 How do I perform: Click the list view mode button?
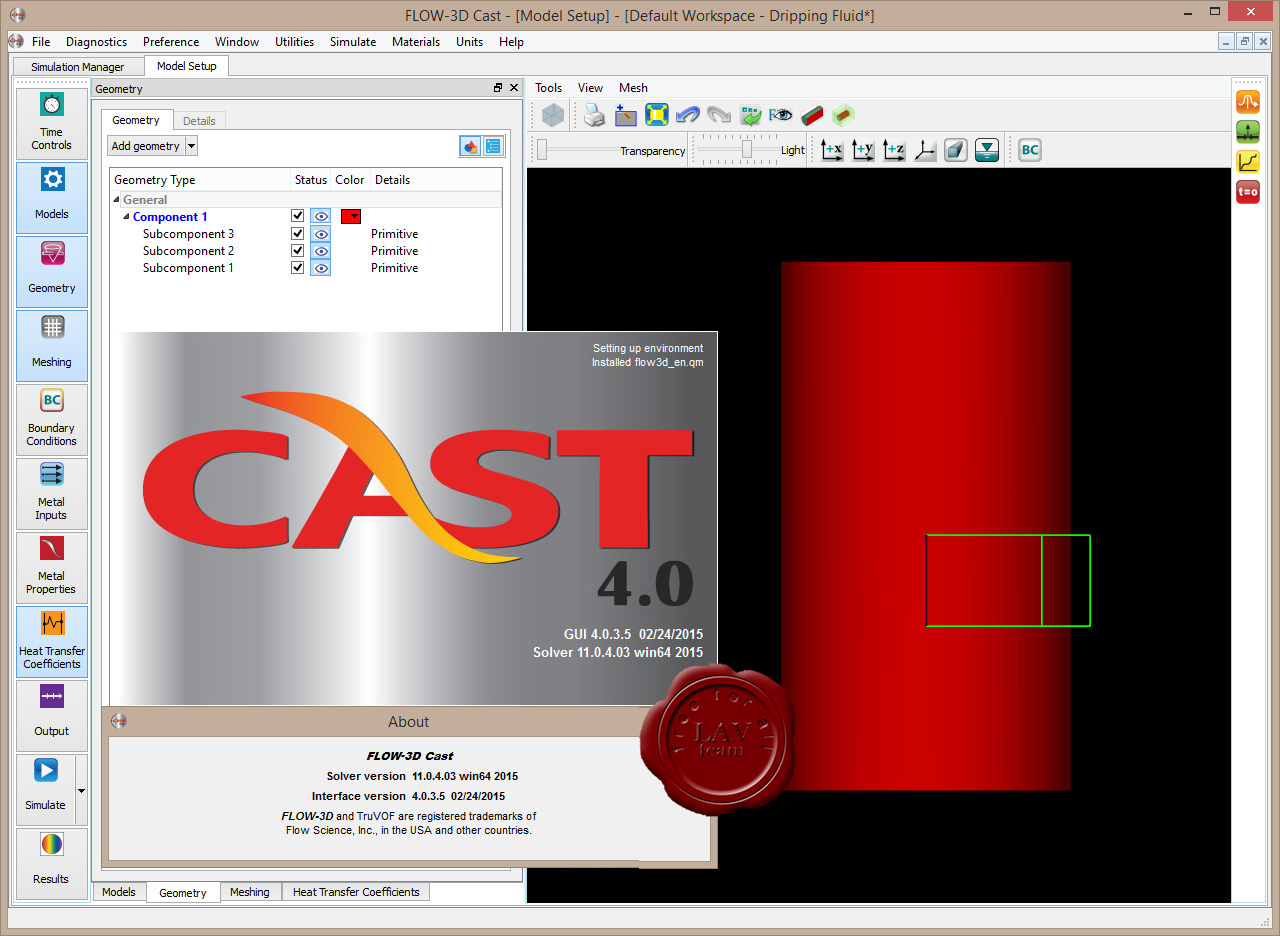(x=493, y=146)
